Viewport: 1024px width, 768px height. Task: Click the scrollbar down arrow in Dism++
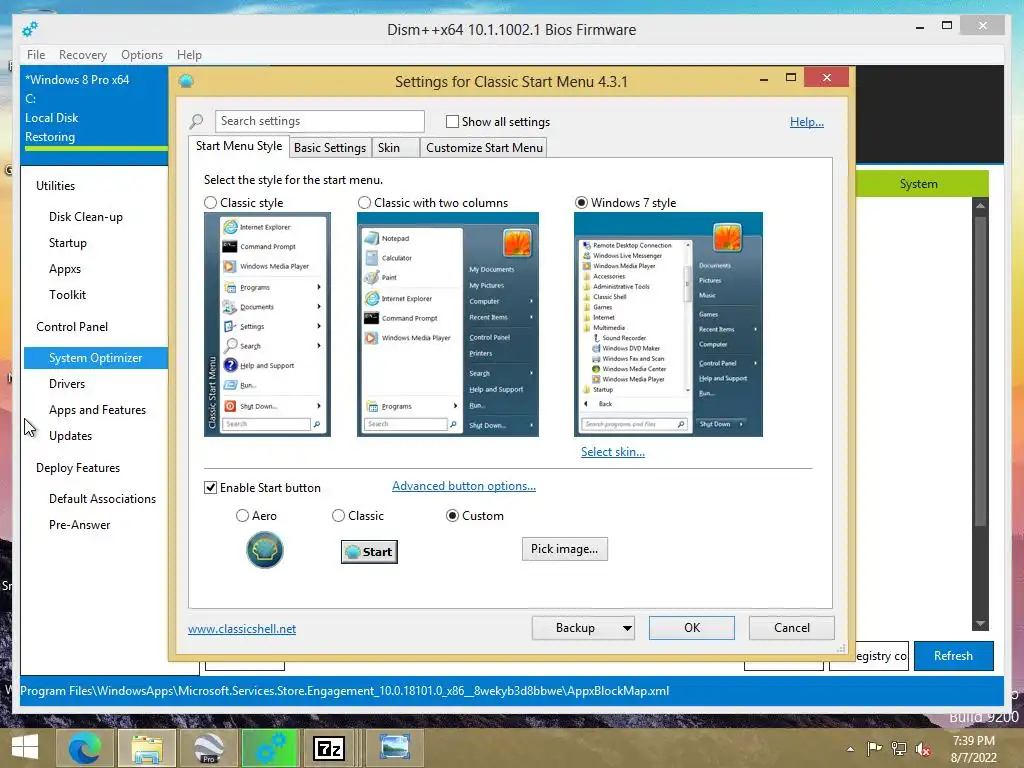tap(980, 624)
